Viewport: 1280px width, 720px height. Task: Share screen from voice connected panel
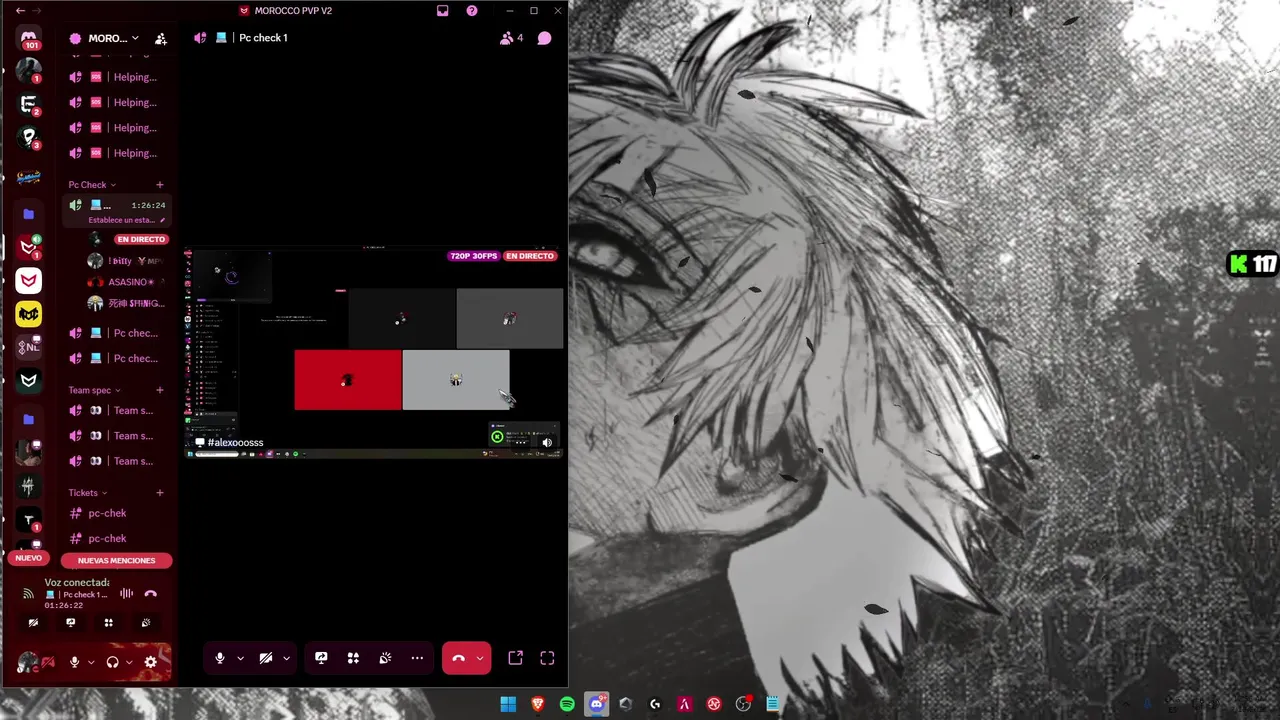point(70,622)
